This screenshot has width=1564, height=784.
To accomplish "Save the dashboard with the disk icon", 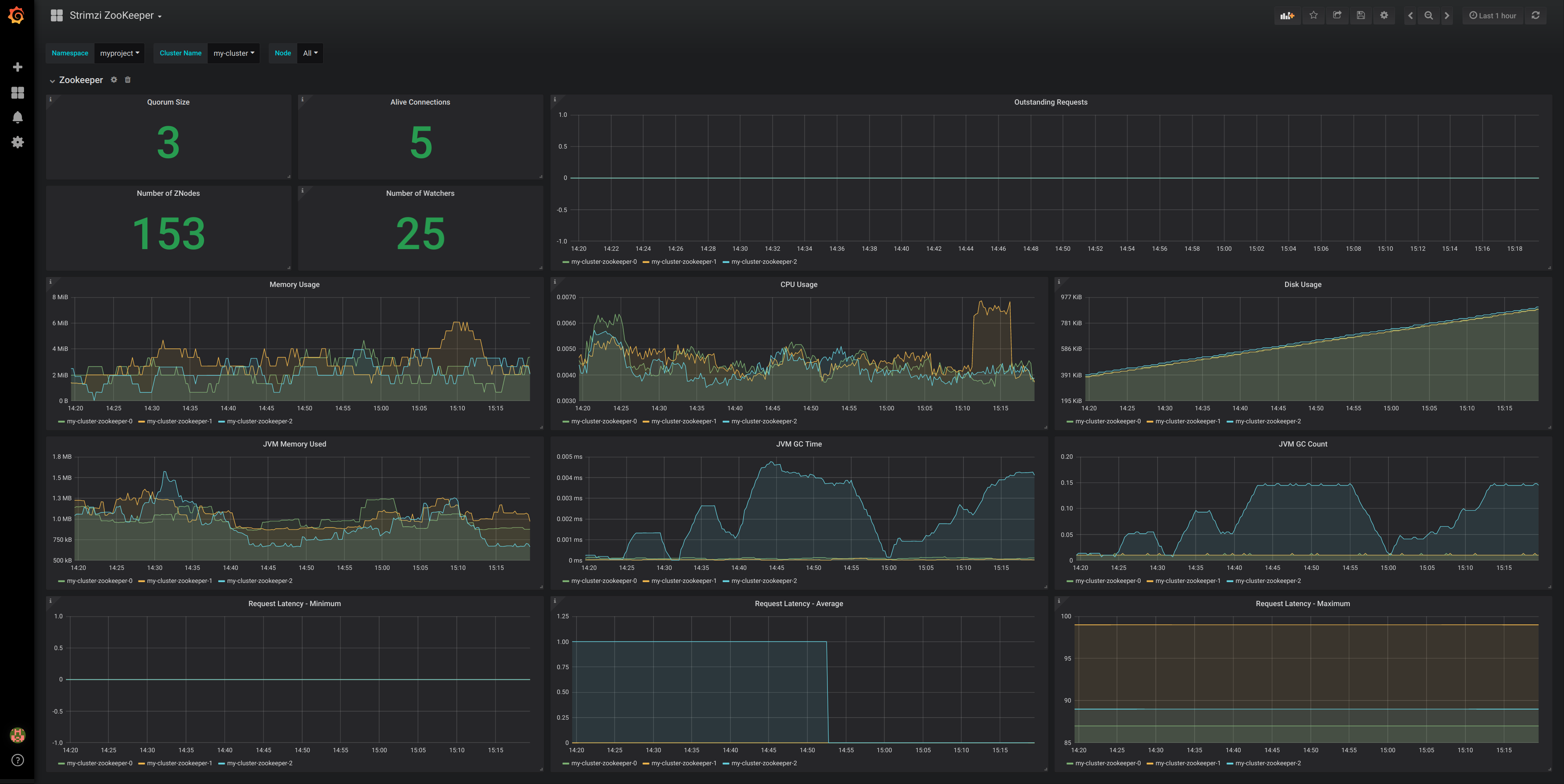I will coord(1360,16).
